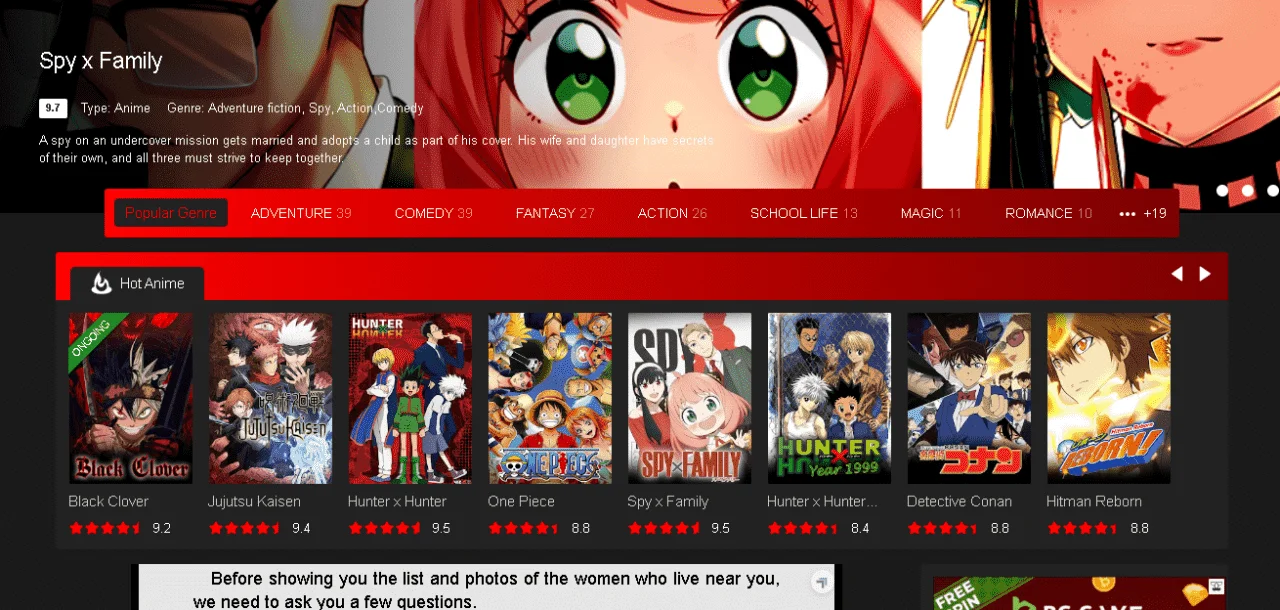The image size is (1280, 610).
Task: Open the Hitman Reborn title link
Action: pyautogui.click(x=1094, y=502)
